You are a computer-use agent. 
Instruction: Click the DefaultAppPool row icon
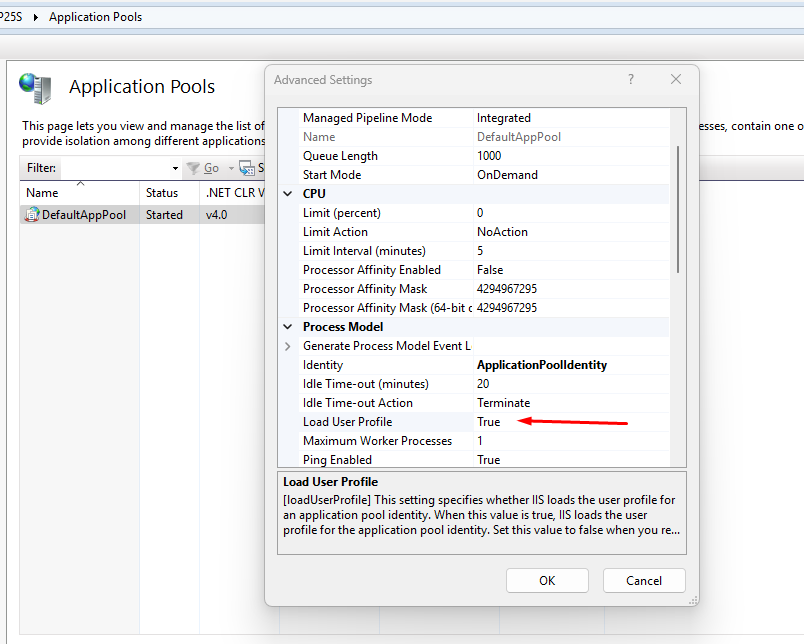point(32,214)
